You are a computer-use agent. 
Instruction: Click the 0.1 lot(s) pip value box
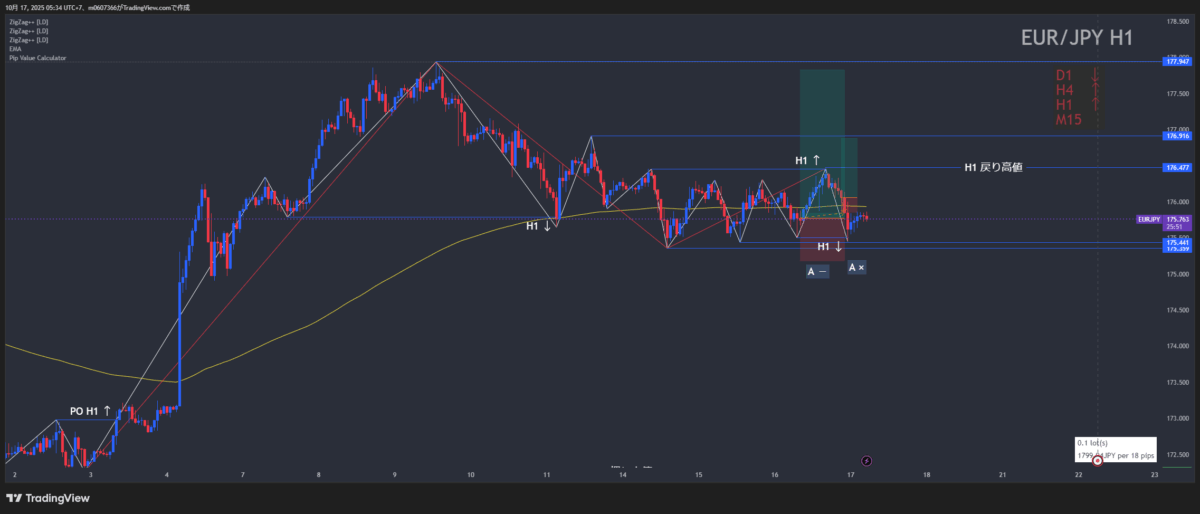tap(1115, 448)
